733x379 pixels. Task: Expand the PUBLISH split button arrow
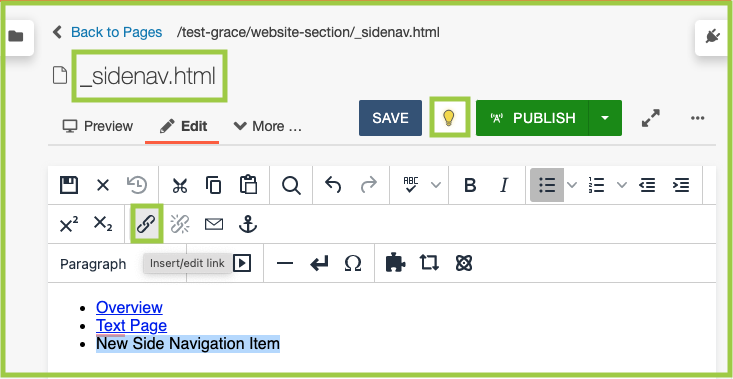605,118
